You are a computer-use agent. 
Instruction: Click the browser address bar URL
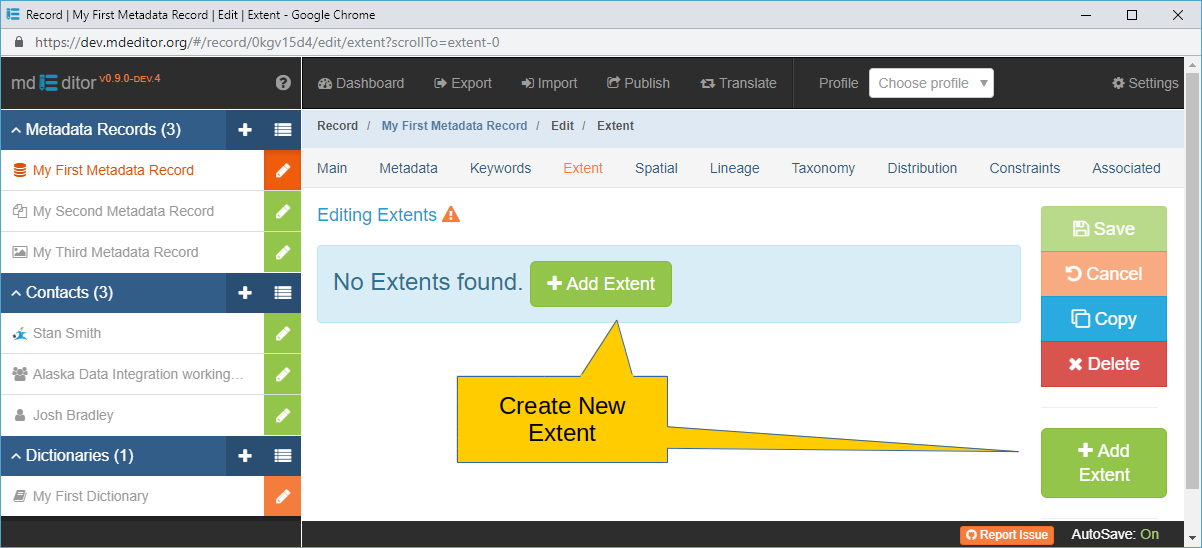click(267, 43)
